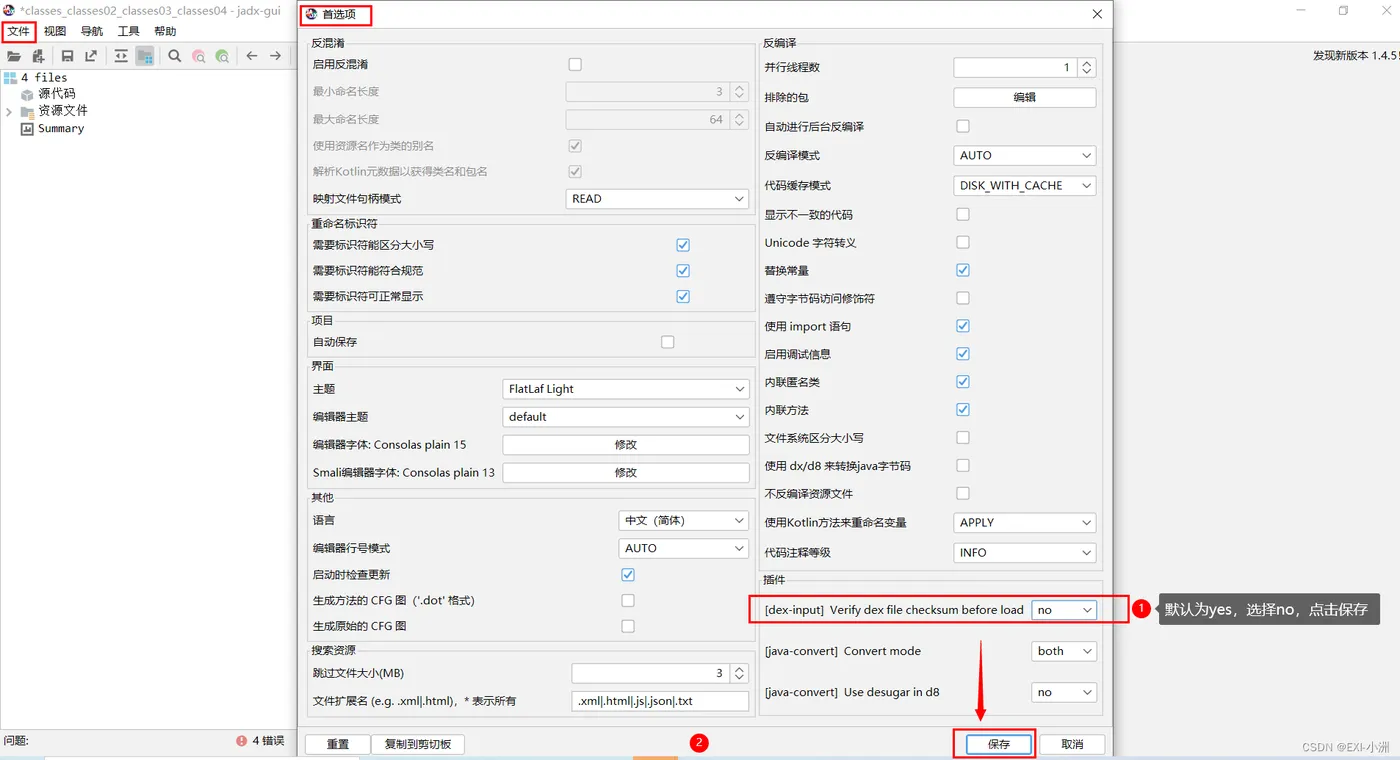1400x760 pixels.
Task: Enable the 启用反混淆 checkbox
Action: click(x=575, y=64)
